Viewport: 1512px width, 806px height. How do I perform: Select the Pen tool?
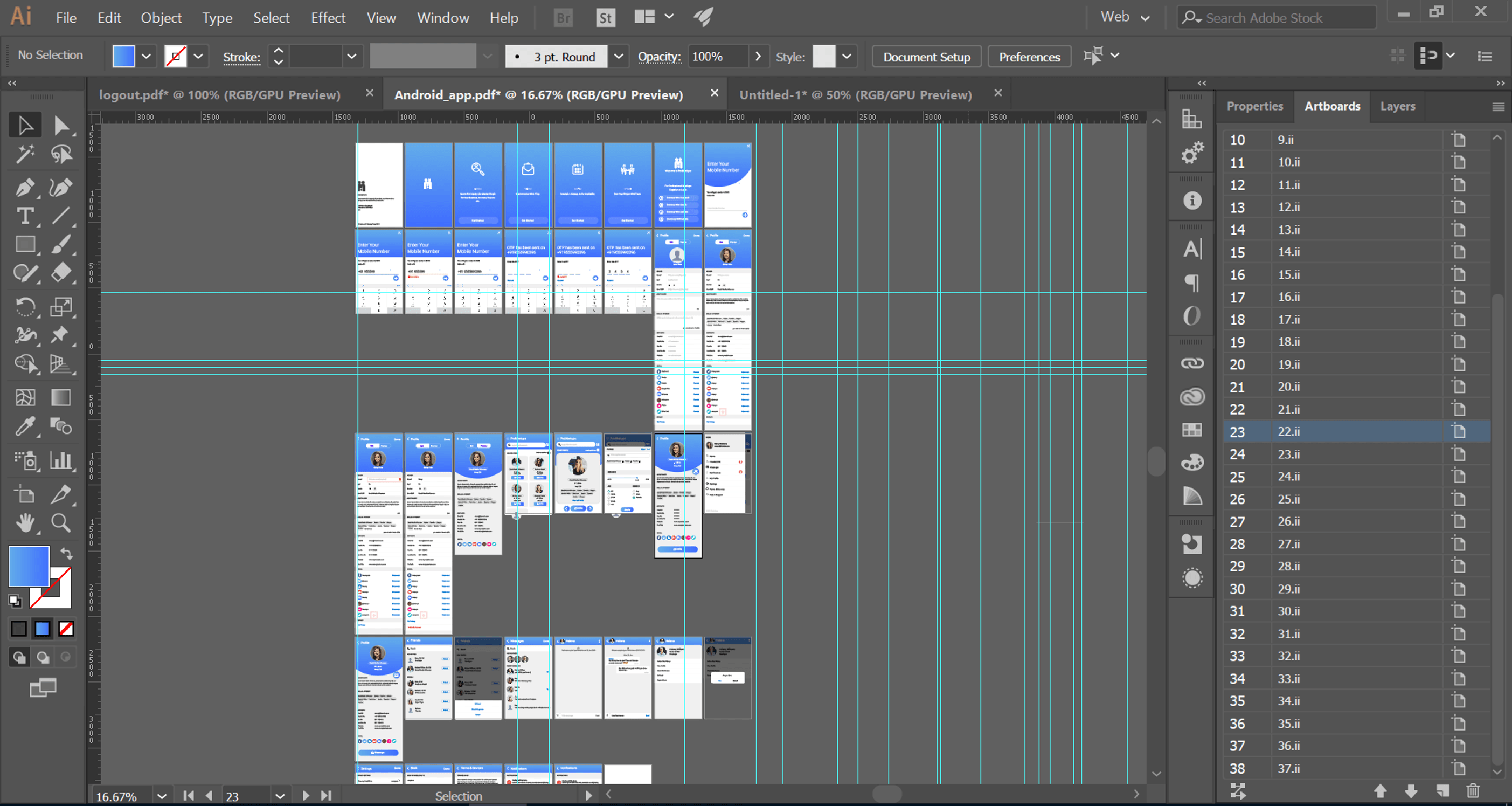click(x=25, y=188)
